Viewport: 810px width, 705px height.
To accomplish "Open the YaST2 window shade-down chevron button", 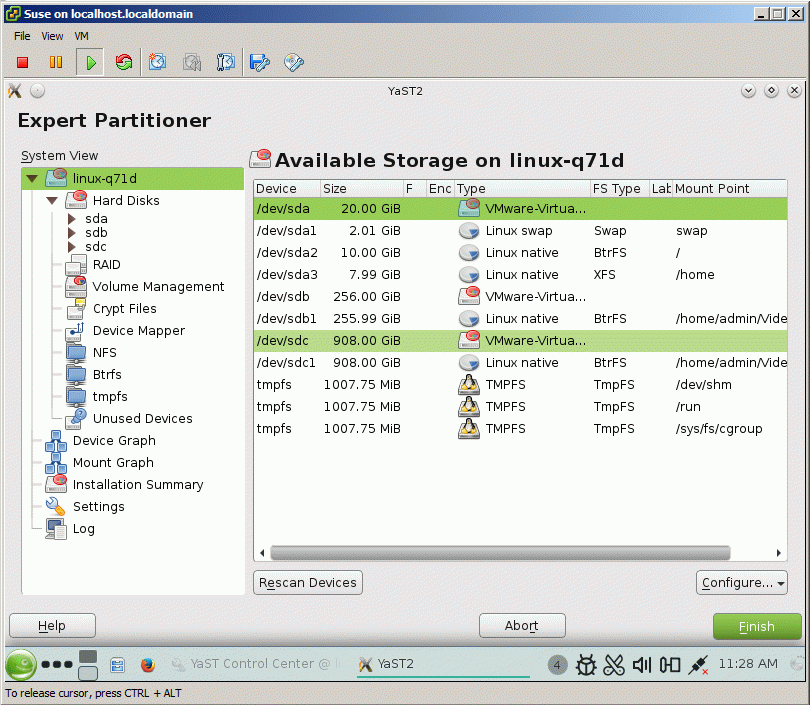I will click(748, 91).
